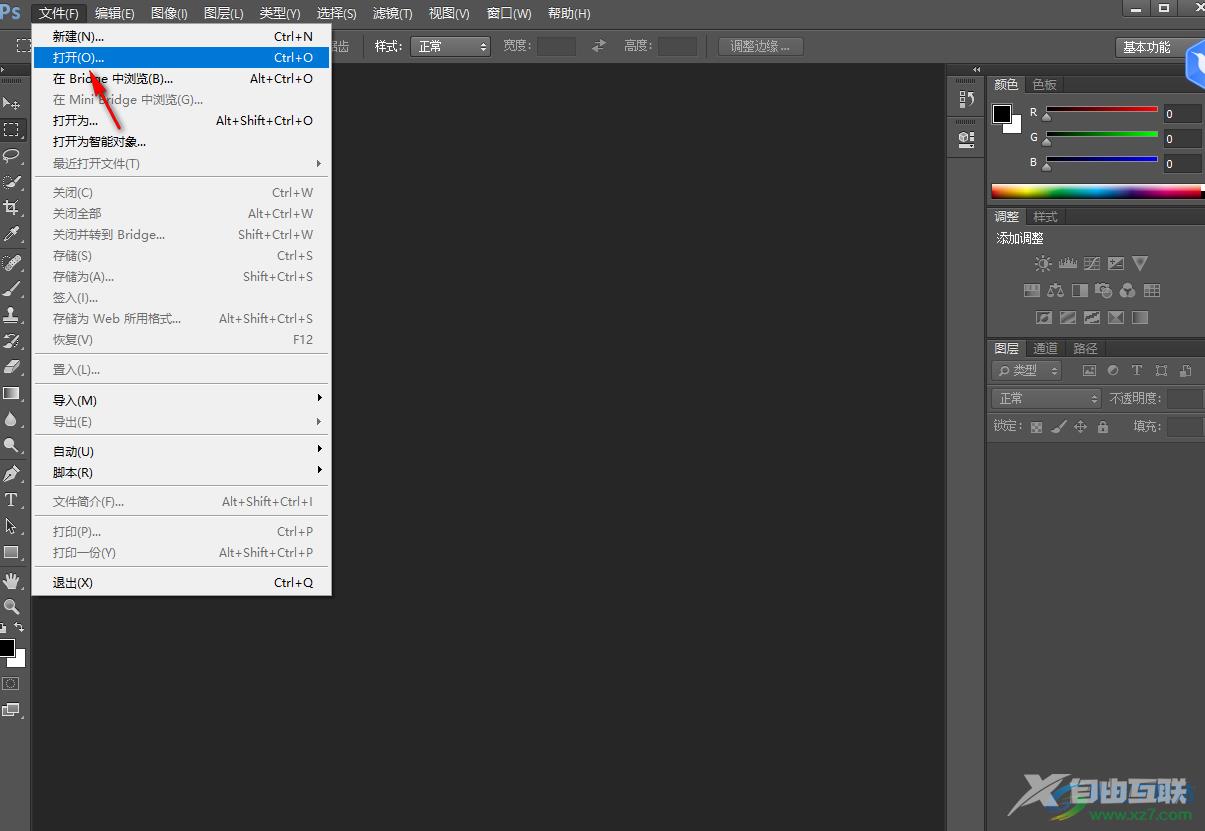The image size is (1205, 831).
Task: Select the Rectangle shape tool
Action: [x=12, y=552]
